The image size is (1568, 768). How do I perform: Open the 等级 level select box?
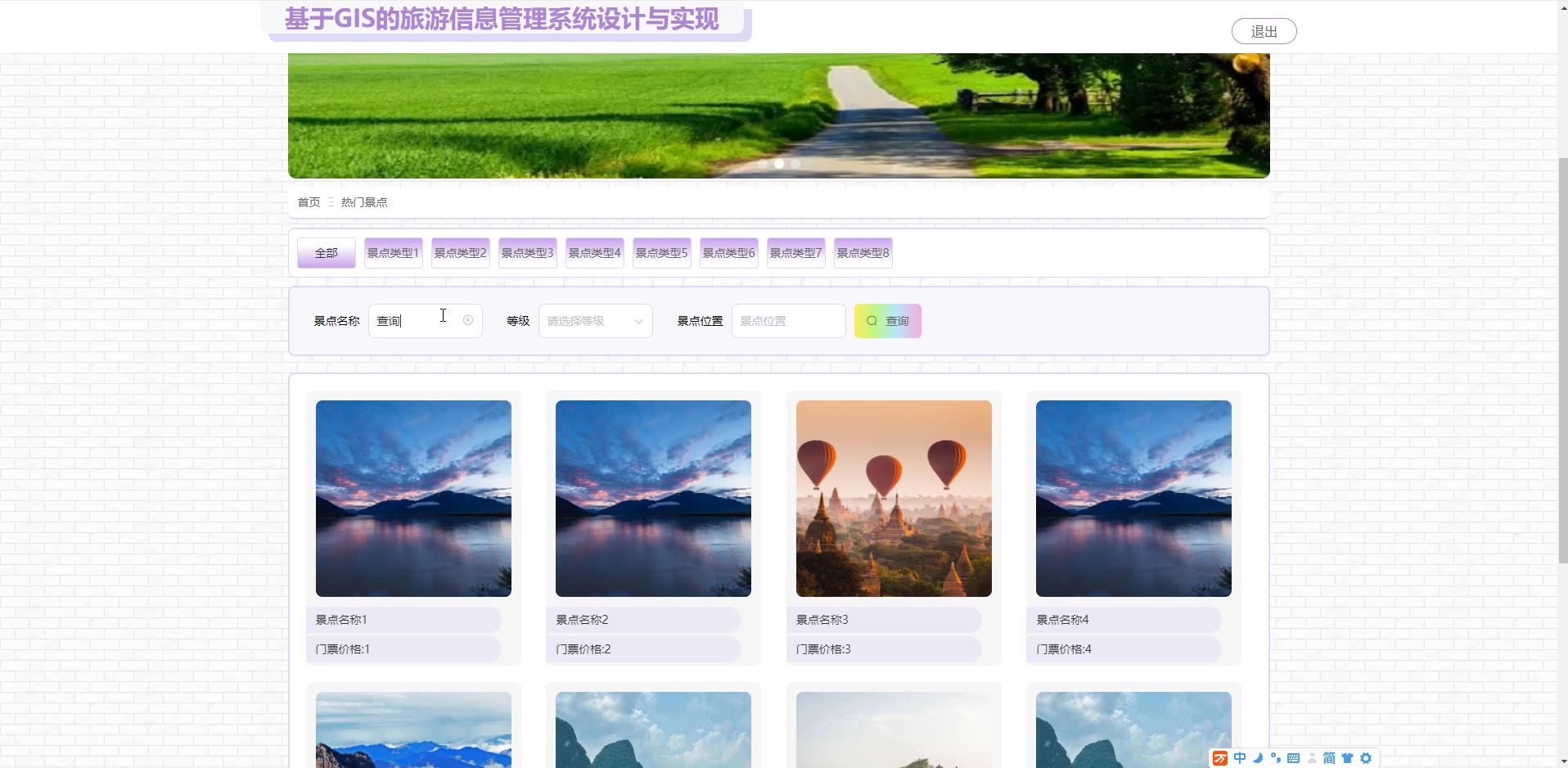[x=596, y=321]
